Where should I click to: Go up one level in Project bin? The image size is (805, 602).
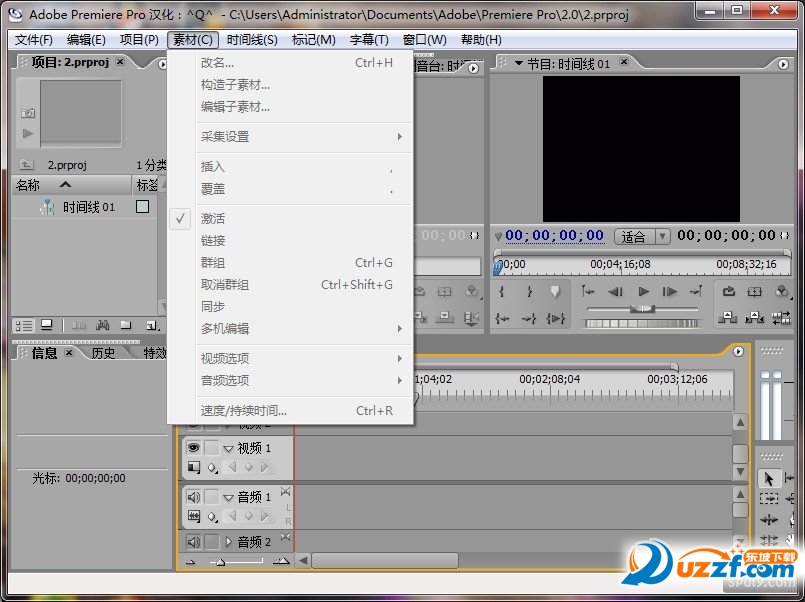click(x=26, y=165)
